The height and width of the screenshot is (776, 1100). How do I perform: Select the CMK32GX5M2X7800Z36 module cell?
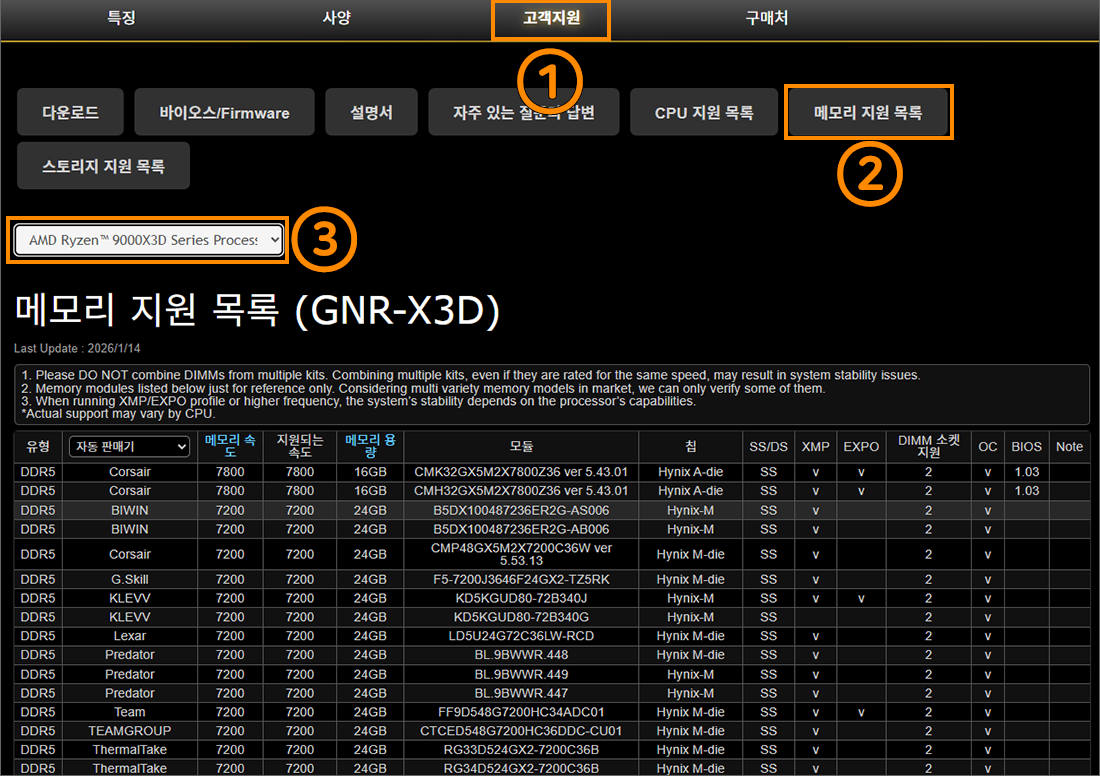pos(521,471)
